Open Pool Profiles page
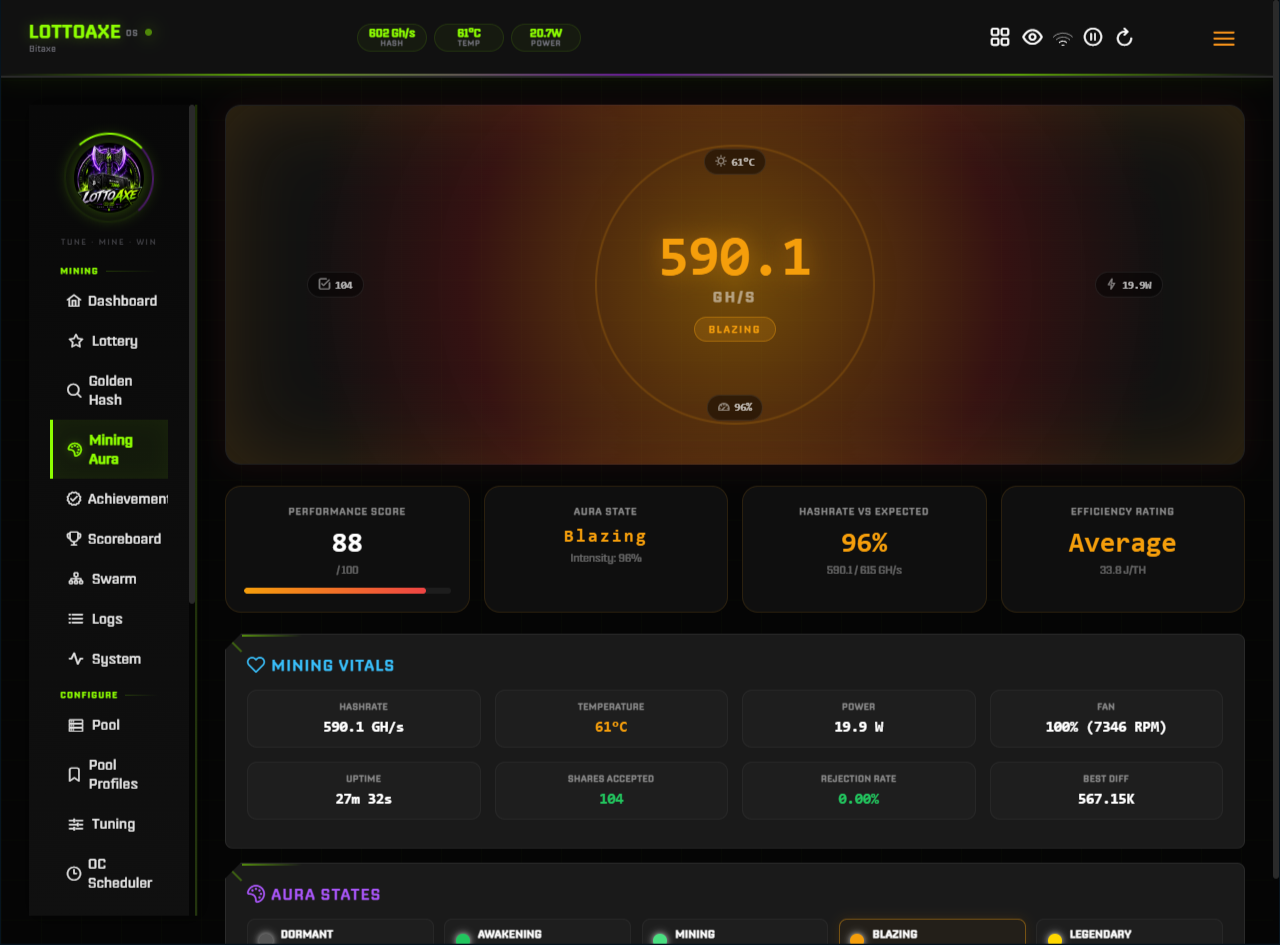 (x=109, y=774)
